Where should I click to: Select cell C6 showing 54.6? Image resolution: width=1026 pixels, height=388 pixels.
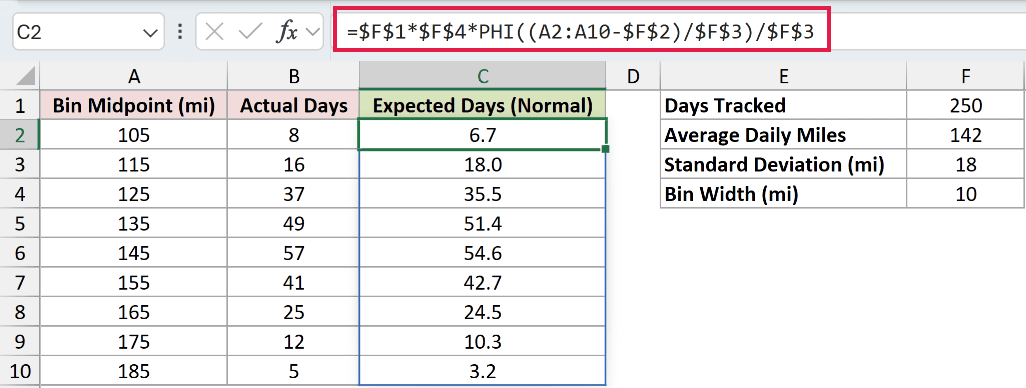482,253
